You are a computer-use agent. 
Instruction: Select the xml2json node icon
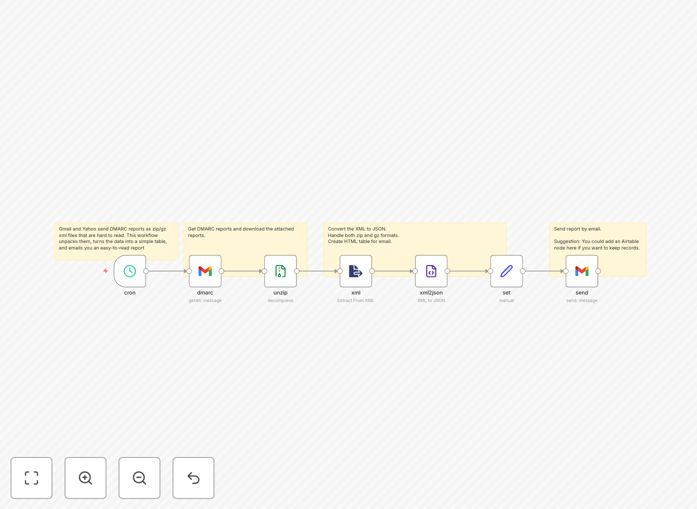tap(431, 271)
